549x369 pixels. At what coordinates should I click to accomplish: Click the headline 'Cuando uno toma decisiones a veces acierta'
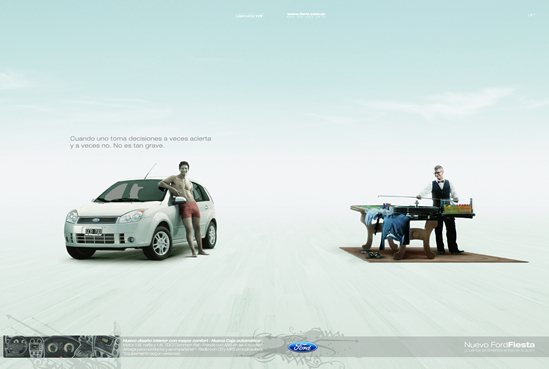tap(140, 138)
